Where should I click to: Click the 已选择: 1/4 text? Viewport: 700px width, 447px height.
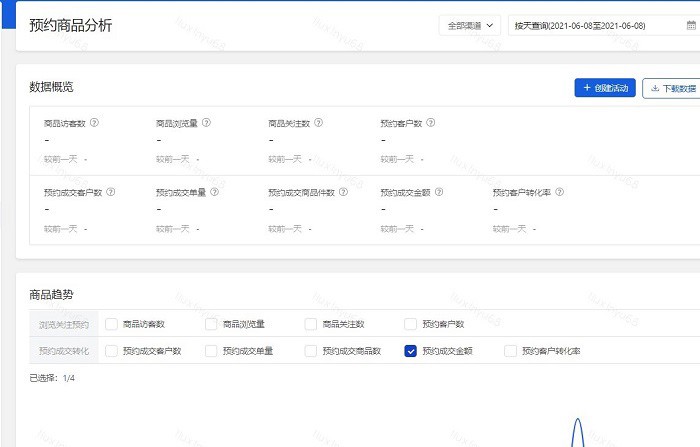click(x=52, y=378)
